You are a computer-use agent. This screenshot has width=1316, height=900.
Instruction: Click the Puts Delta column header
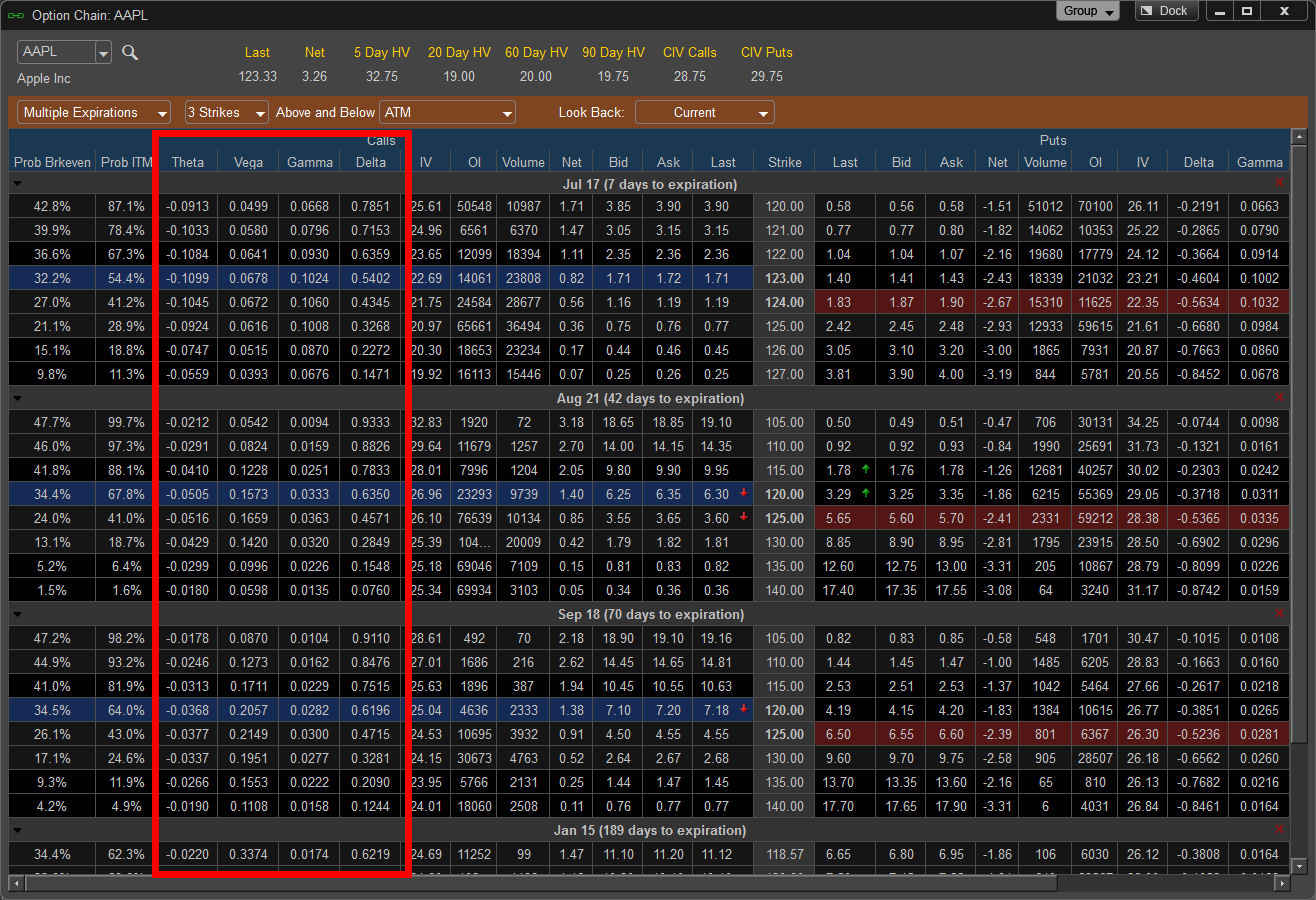1199,162
